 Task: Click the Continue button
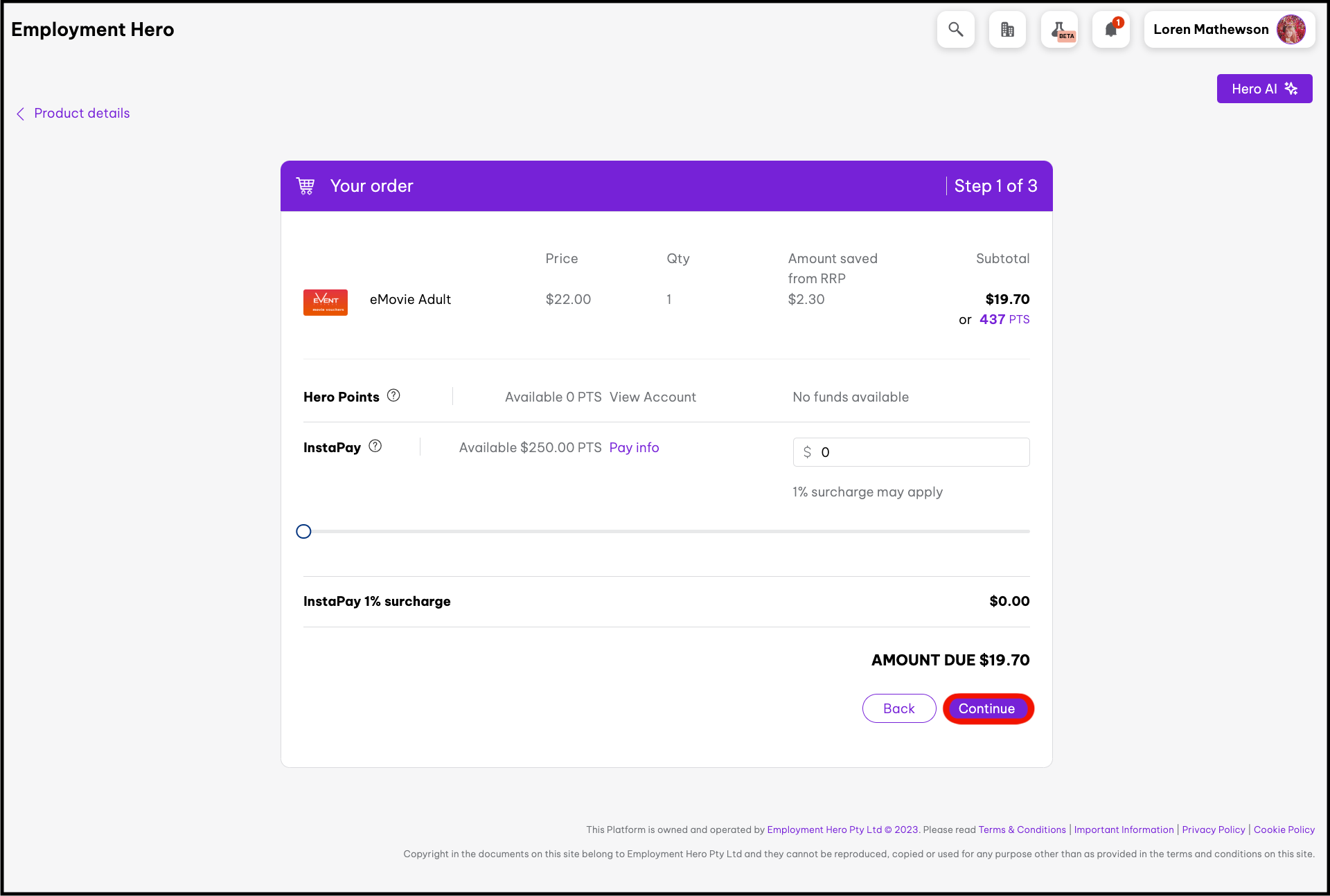(x=988, y=708)
